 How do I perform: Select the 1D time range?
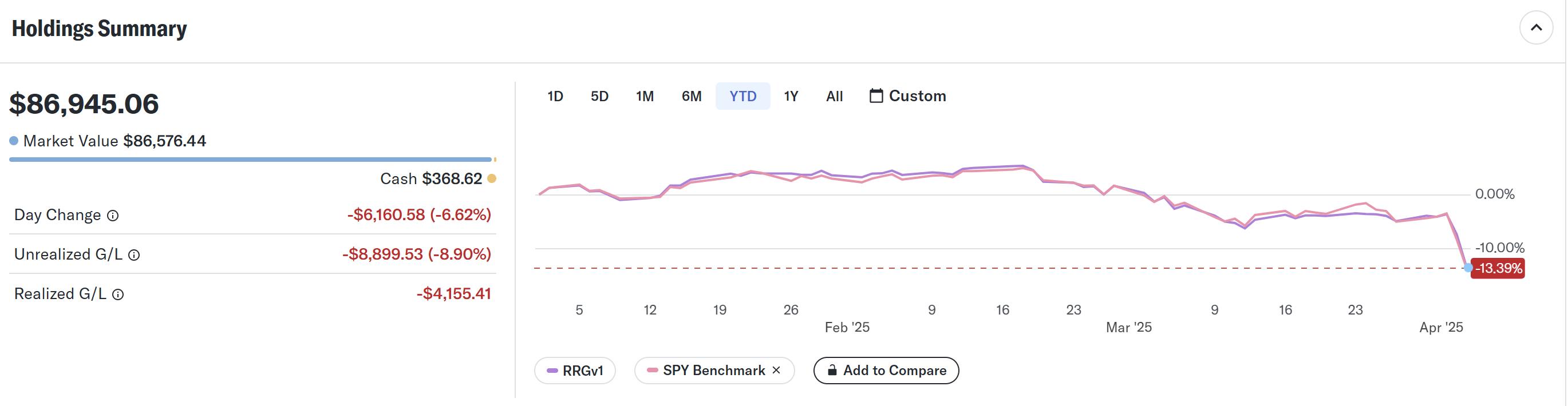(555, 96)
